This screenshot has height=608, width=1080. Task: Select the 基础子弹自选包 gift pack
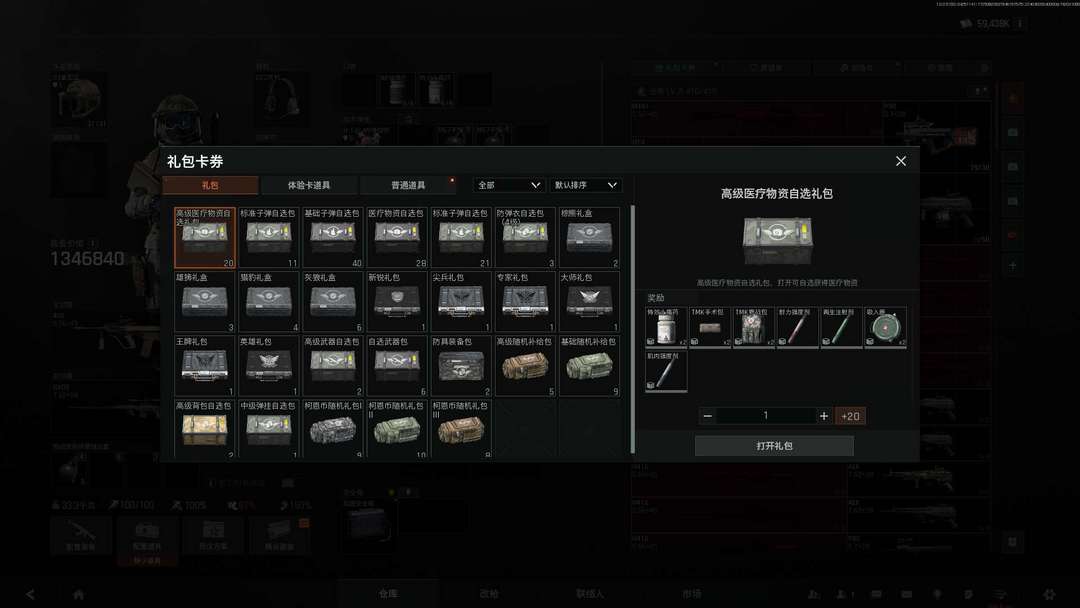333,238
